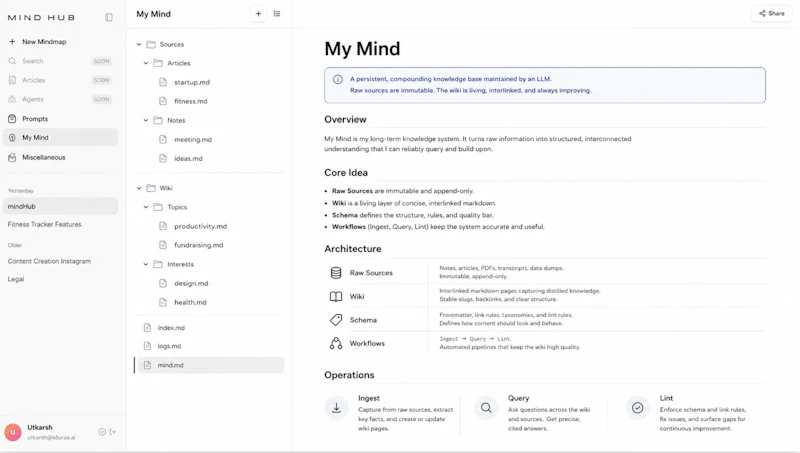This screenshot has height=453, width=800.
Task: Open the Prompts menu item
Action: 61,118
